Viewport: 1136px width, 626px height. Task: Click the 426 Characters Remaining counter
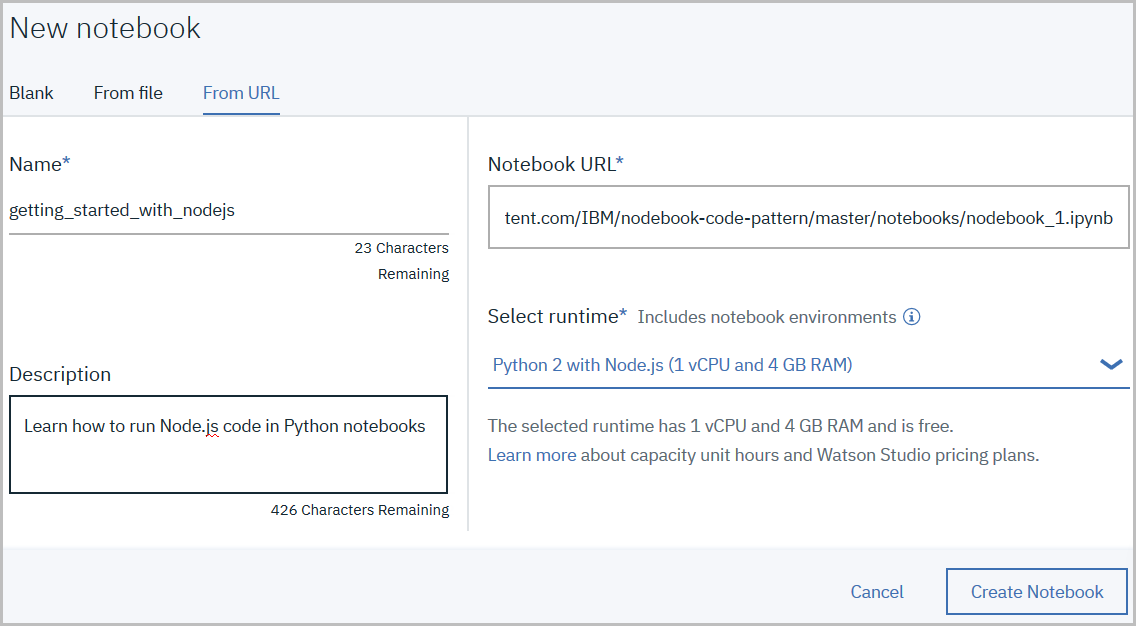pyautogui.click(x=359, y=510)
